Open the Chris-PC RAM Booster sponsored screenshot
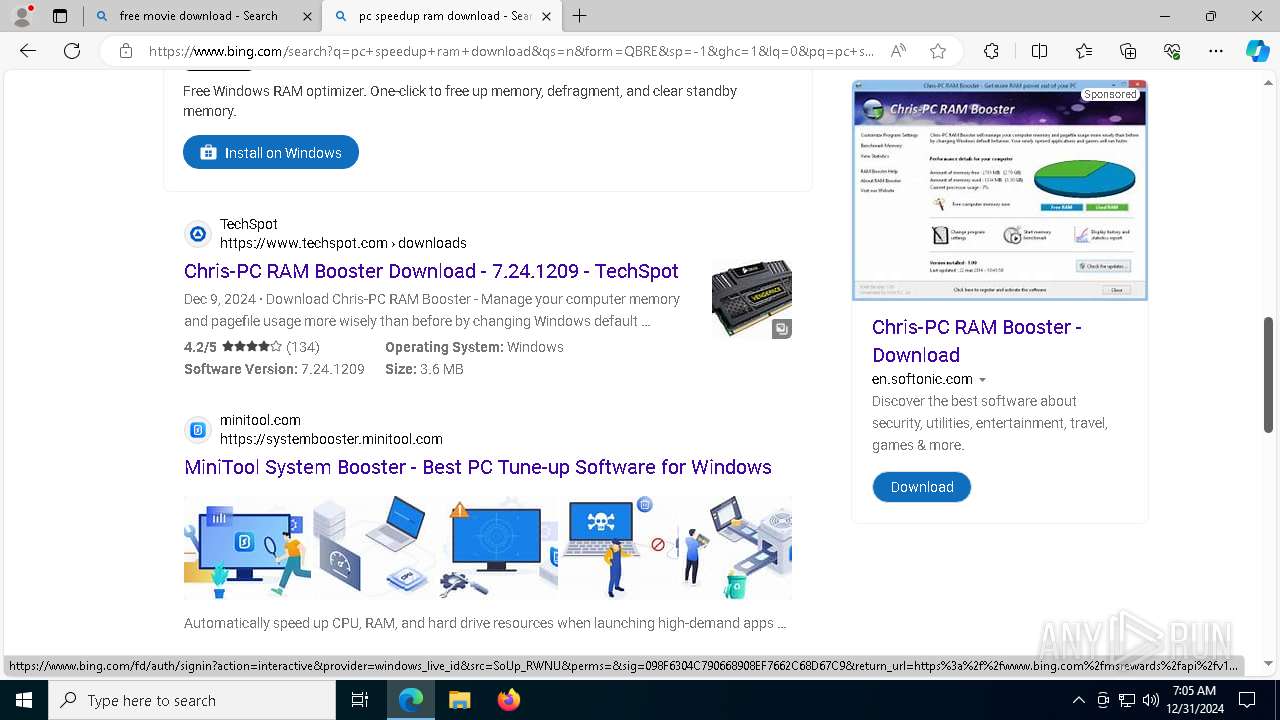Viewport: 1280px width, 720px height. [1000, 190]
